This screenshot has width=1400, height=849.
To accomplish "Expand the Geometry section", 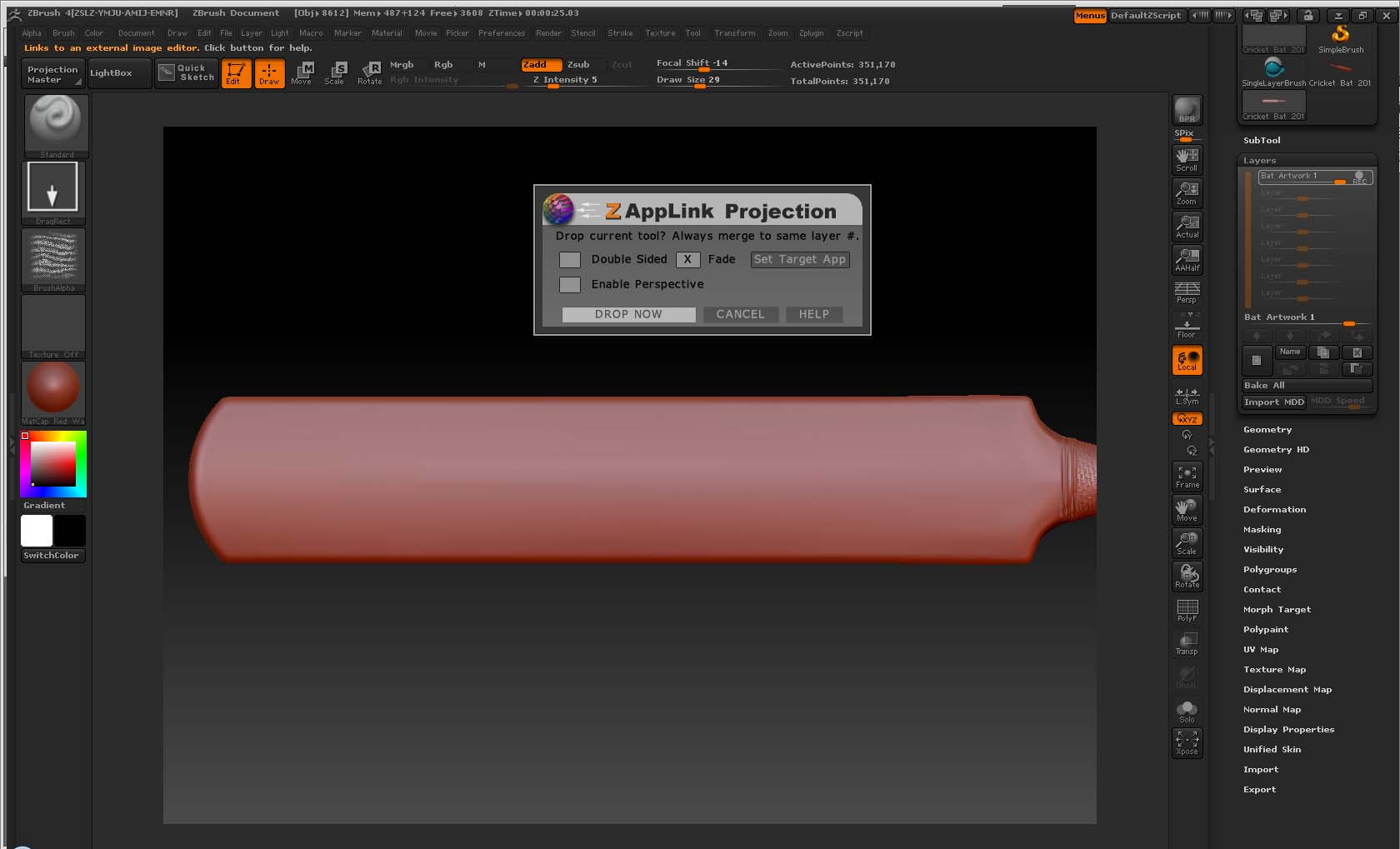I will (x=1267, y=430).
